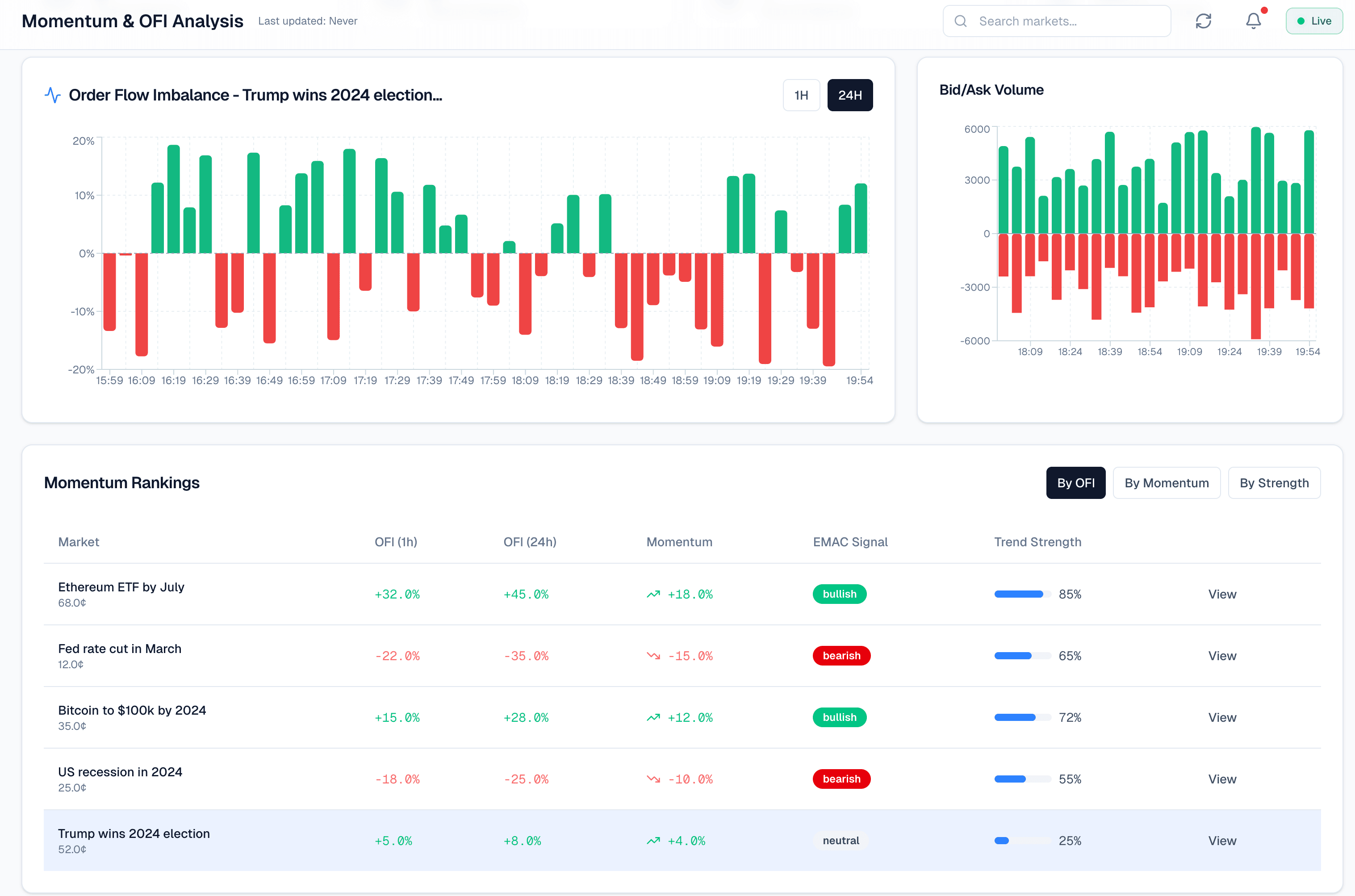Select the 24H timeframe button
The image size is (1355, 896).
tap(849, 96)
